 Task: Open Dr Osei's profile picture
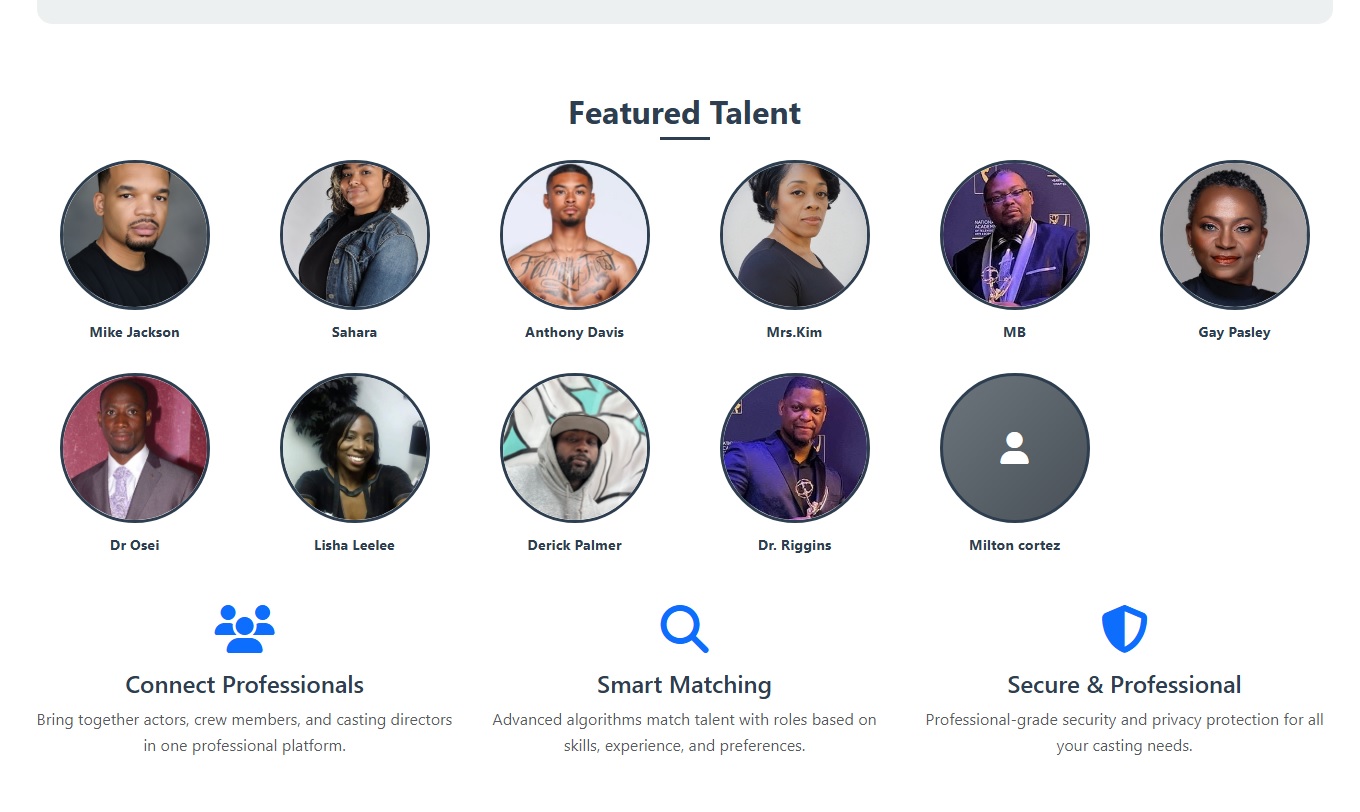(x=135, y=448)
